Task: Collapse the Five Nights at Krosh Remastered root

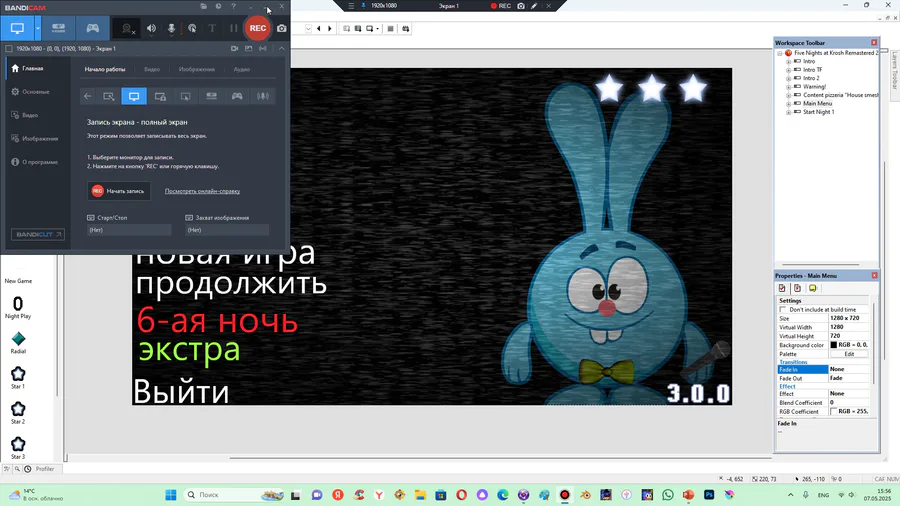Action: coord(780,53)
